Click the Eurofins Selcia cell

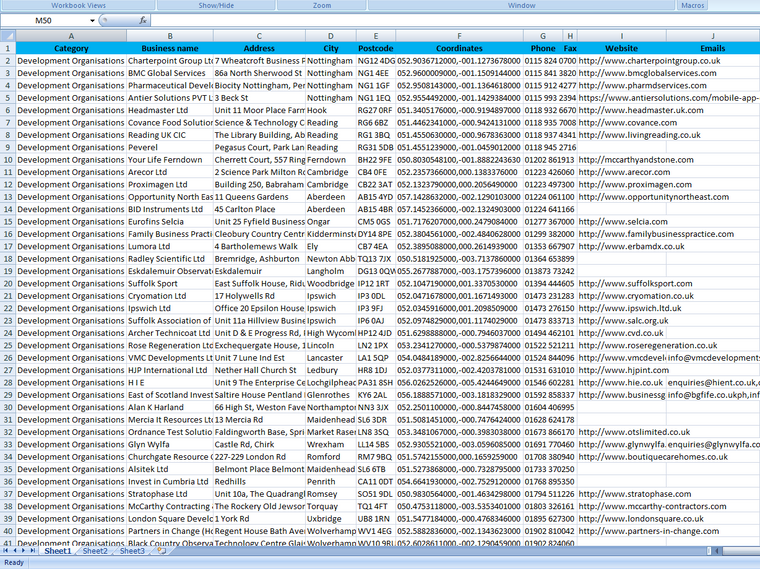point(170,222)
